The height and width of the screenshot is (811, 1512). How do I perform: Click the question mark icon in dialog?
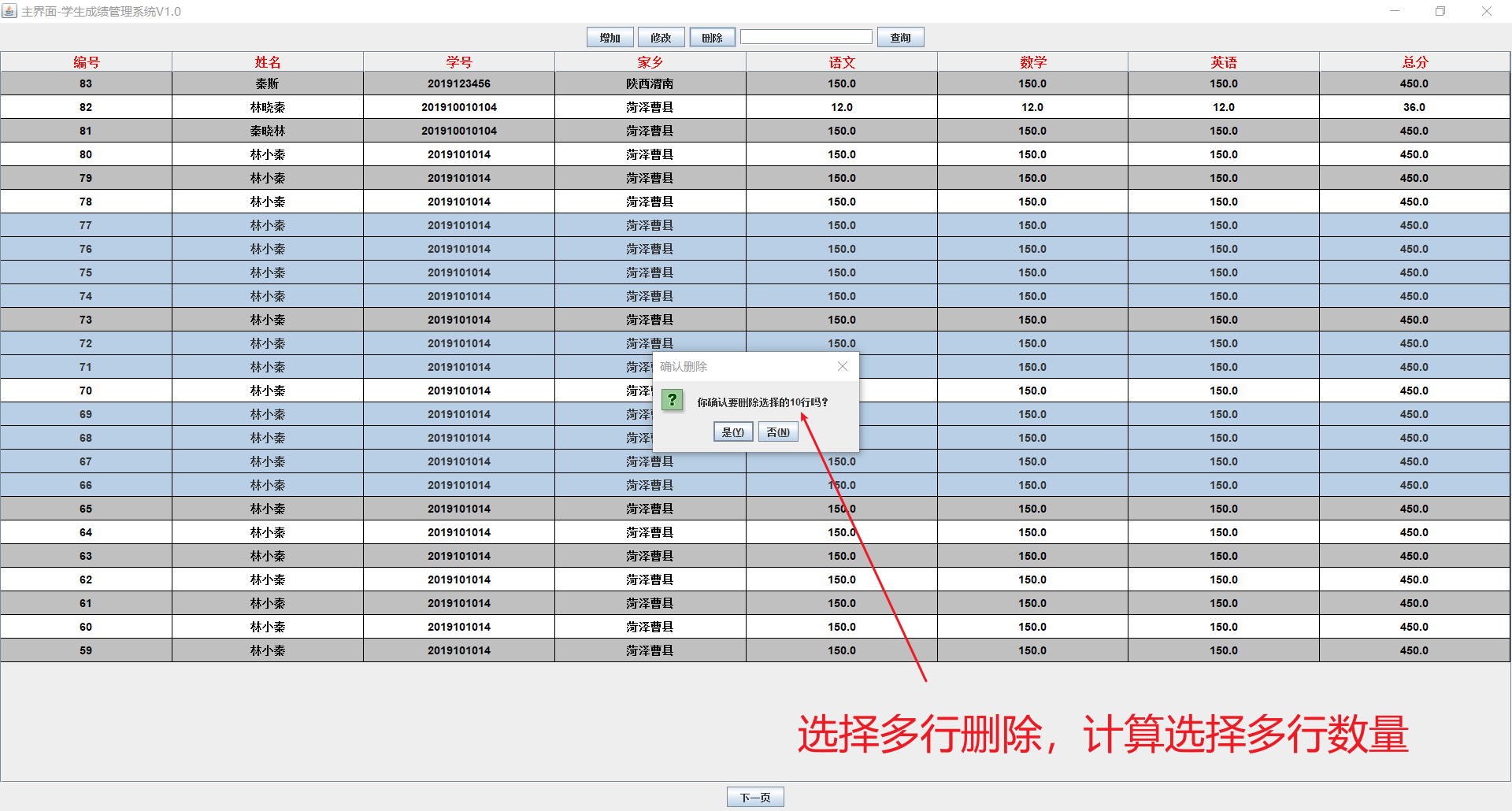pyautogui.click(x=672, y=400)
